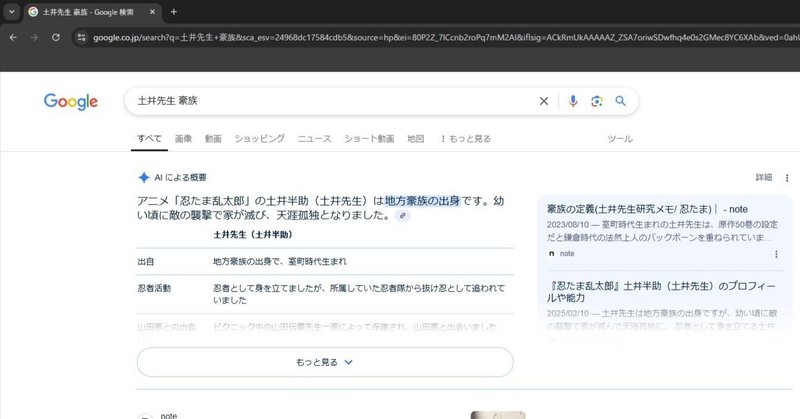Switch to the 地図 tab
The height and width of the screenshot is (419, 800).
pyautogui.click(x=416, y=138)
